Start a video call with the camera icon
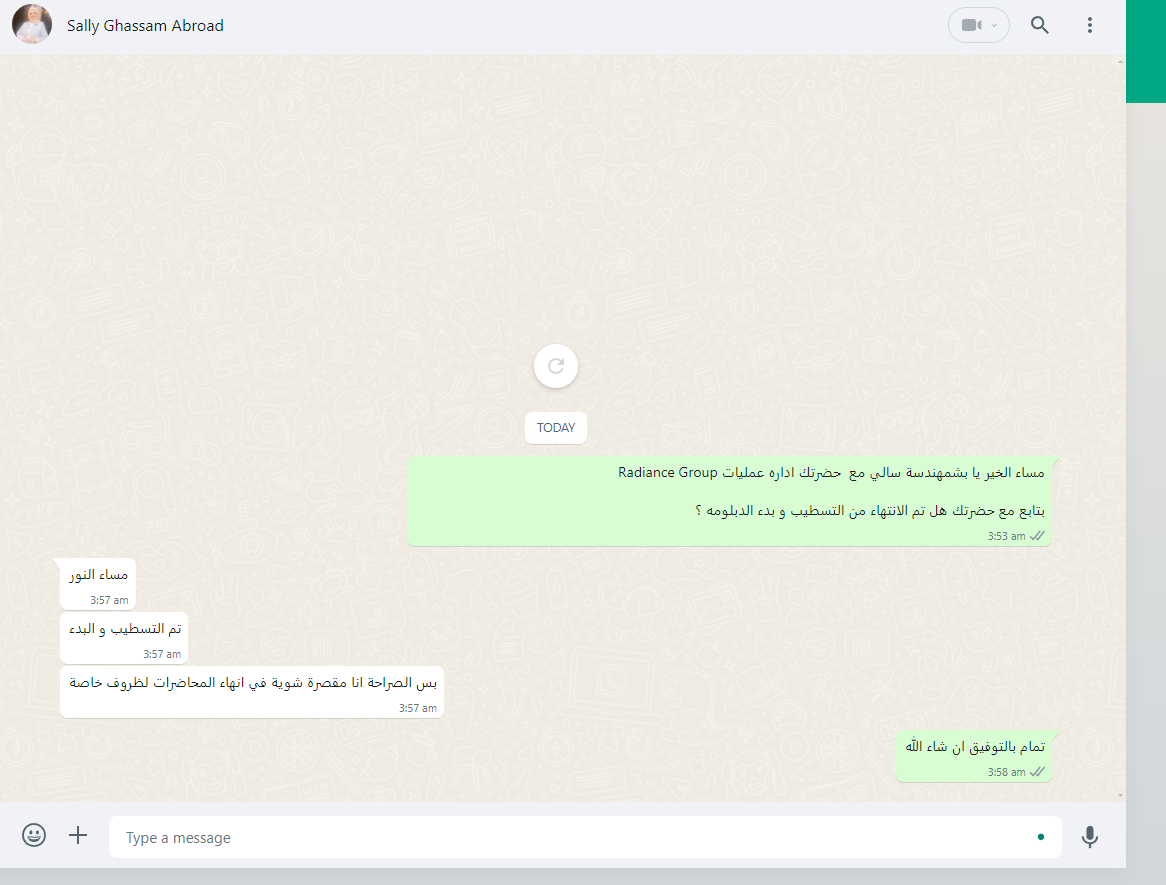The height and width of the screenshot is (885, 1166). (x=971, y=25)
